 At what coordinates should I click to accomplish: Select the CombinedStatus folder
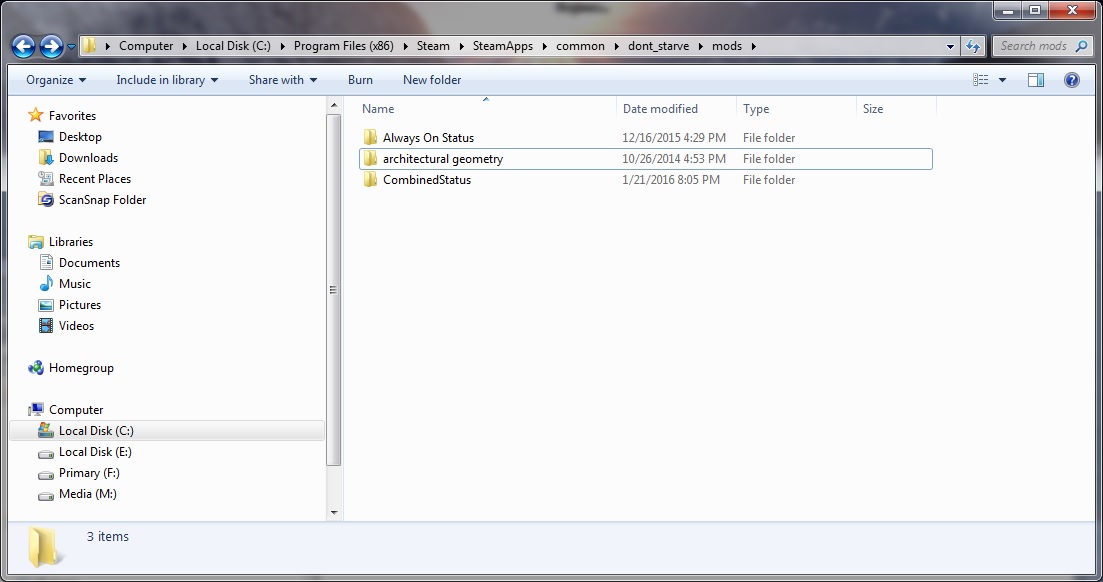426,180
